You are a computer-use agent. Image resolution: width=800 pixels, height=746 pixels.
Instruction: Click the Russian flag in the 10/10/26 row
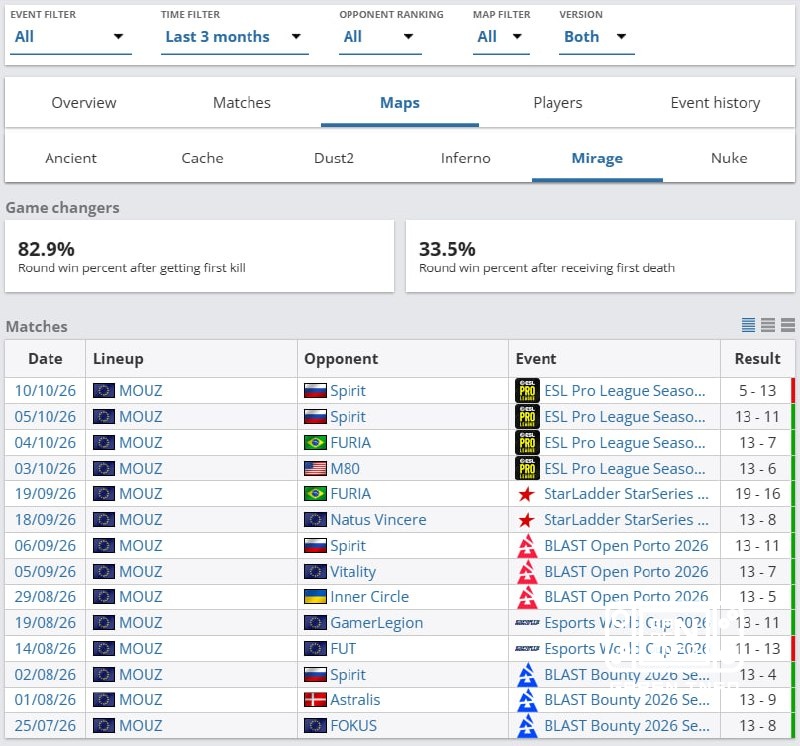pyautogui.click(x=315, y=391)
